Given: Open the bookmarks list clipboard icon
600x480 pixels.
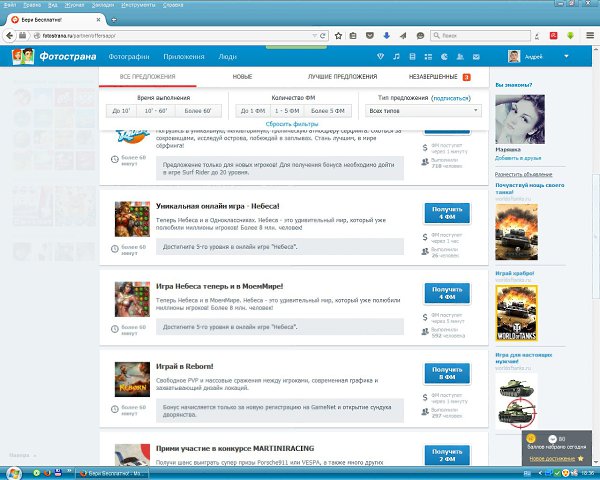Looking at the screenshot, I should pos(353,36).
